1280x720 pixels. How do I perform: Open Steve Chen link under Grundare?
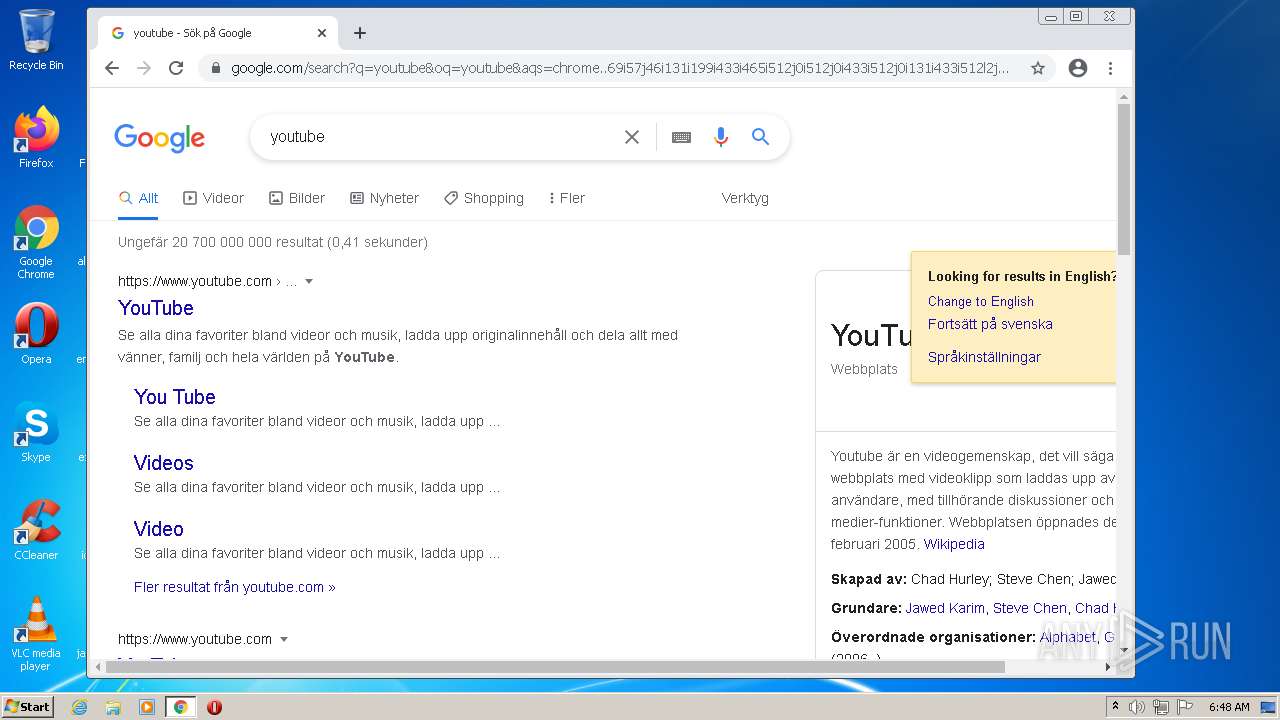pos(1030,608)
